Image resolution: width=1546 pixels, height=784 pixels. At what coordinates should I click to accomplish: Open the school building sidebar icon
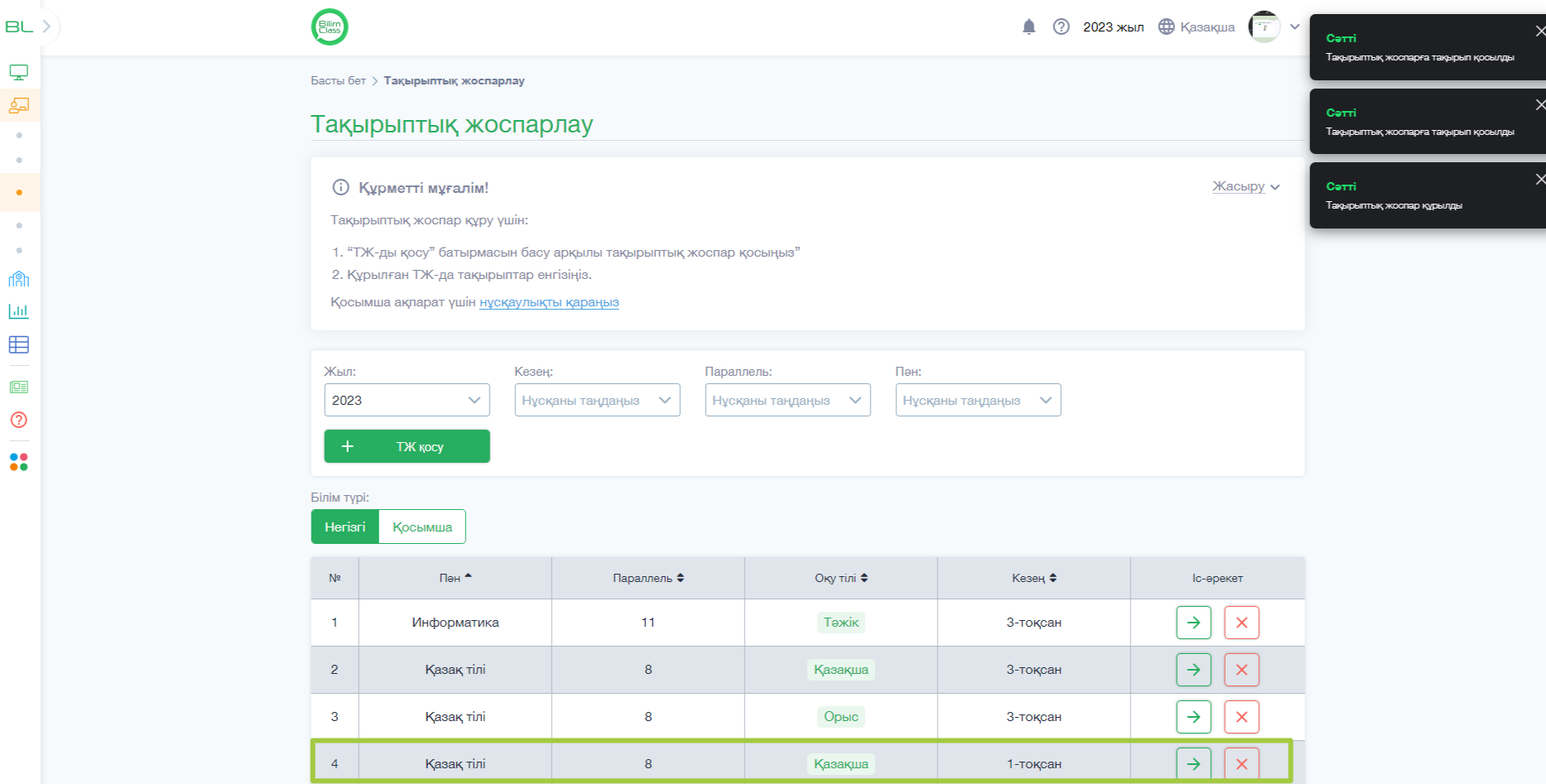[x=19, y=279]
